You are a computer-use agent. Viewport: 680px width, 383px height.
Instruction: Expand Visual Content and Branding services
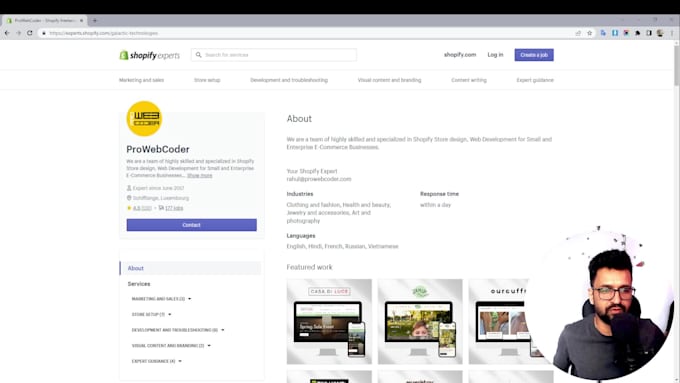coord(171,346)
